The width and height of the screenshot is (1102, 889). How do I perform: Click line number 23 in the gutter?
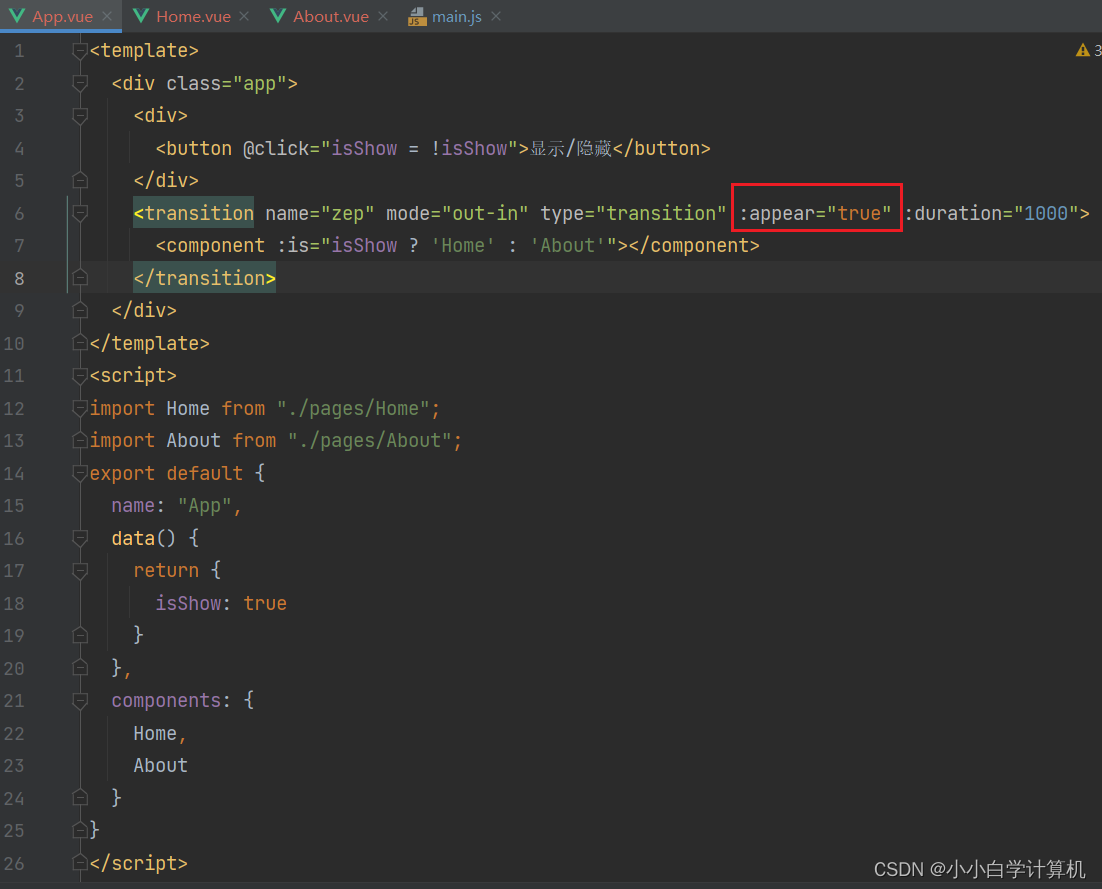tap(14, 766)
